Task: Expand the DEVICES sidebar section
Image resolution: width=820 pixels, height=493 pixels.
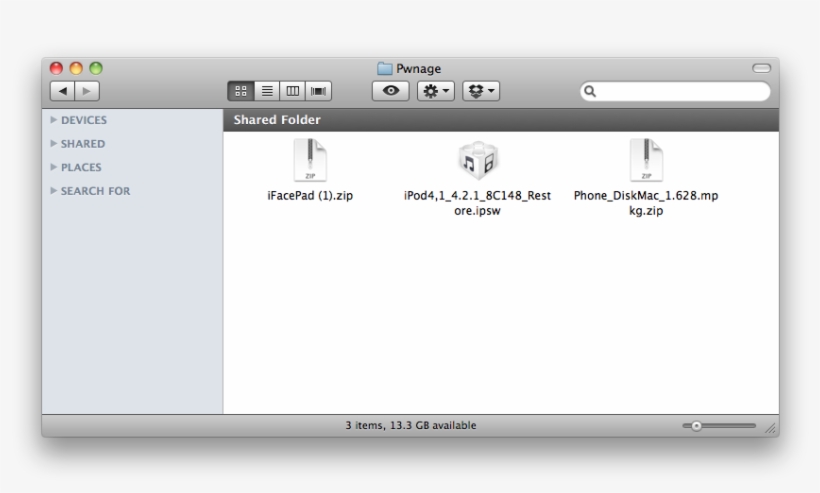Action: coord(53,120)
